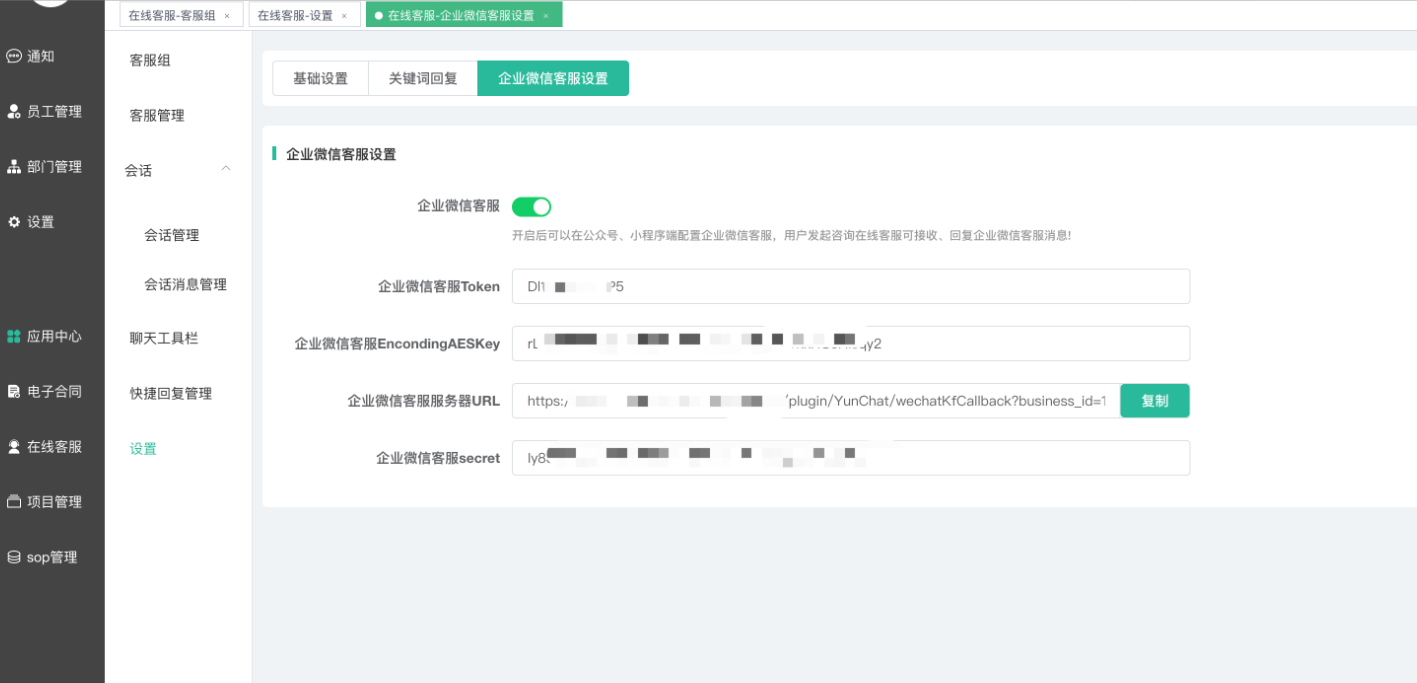The height and width of the screenshot is (683, 1417).
Task: Close the 在线客服-客服组 tab
Action: coord(227,16)
